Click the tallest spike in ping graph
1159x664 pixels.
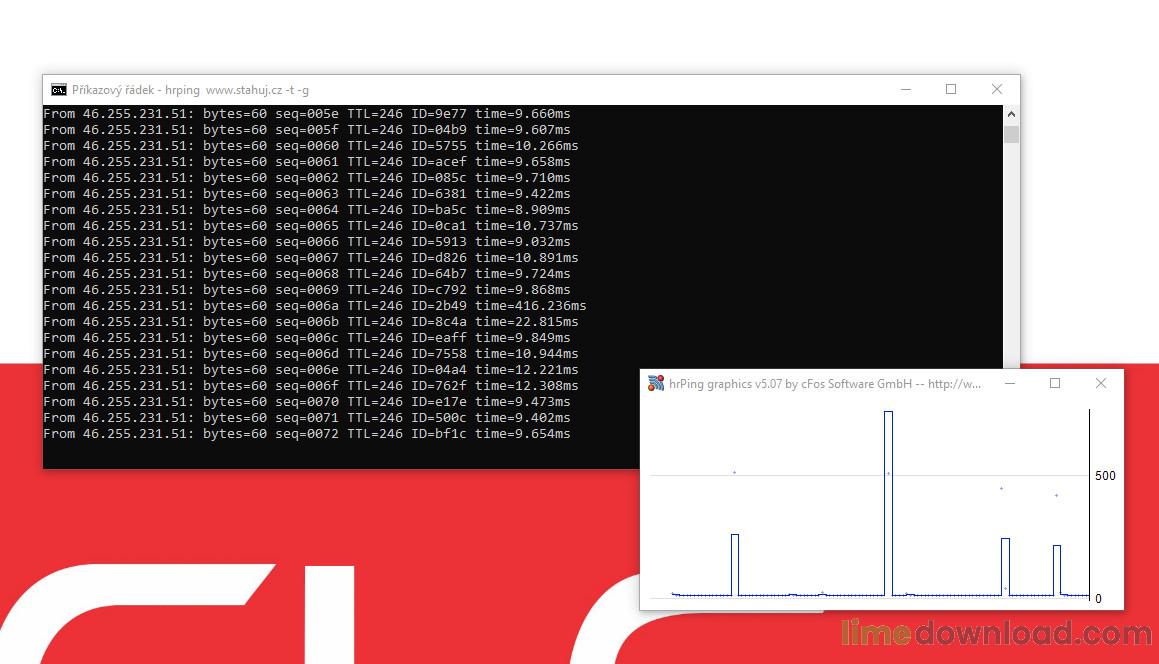pyautogui.click(x=888, y=503)
